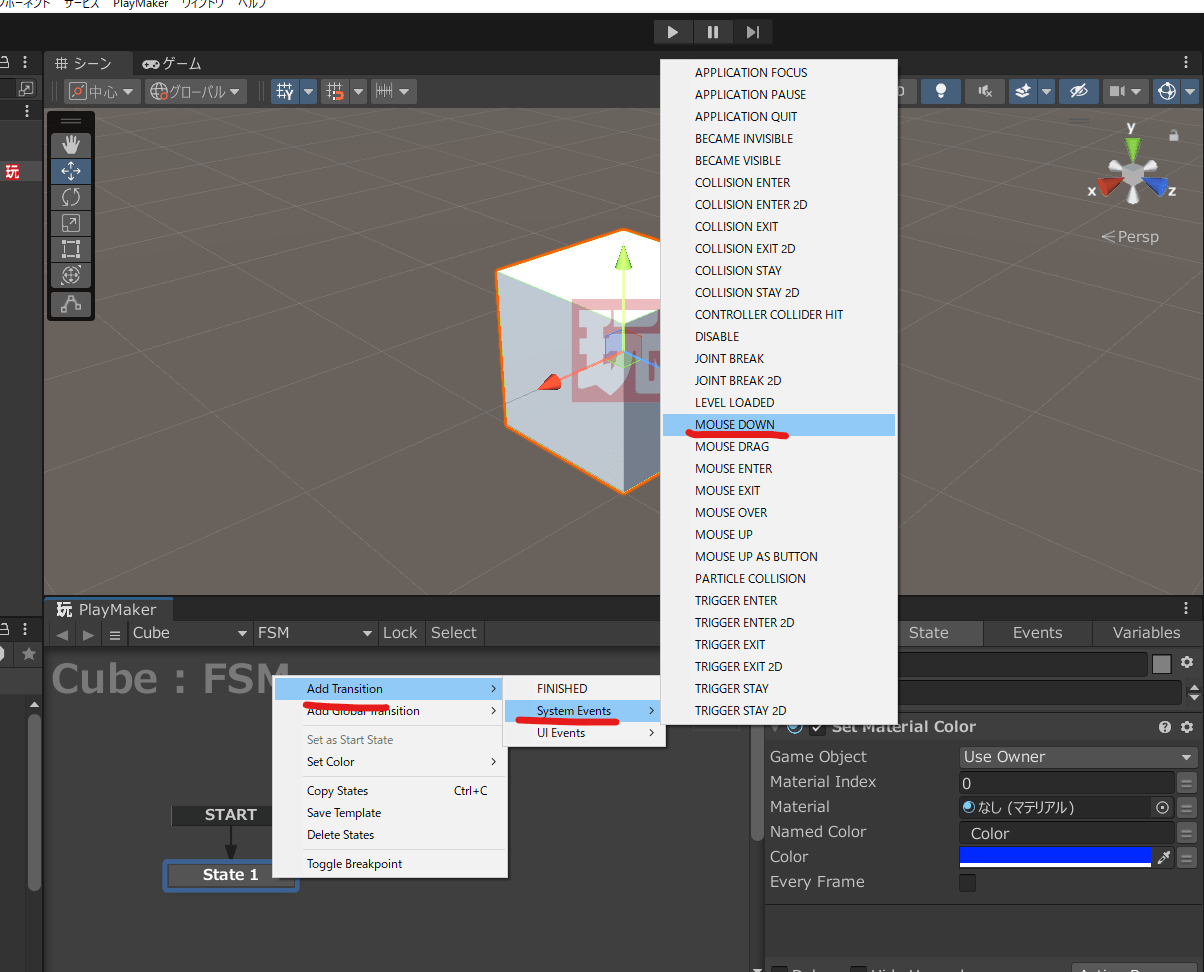Go forward in PlayMaker selection history
1204x972 pixels.
click(x=88, y=635)
